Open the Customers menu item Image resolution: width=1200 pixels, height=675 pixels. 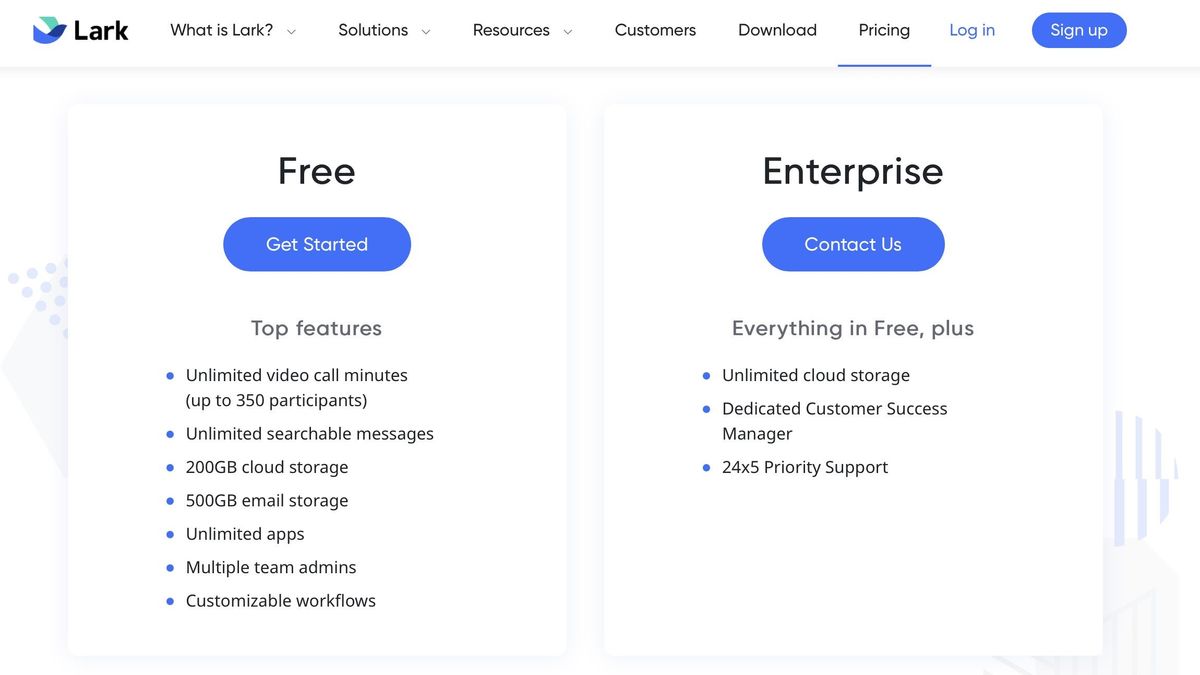click(x=655, y=30)
